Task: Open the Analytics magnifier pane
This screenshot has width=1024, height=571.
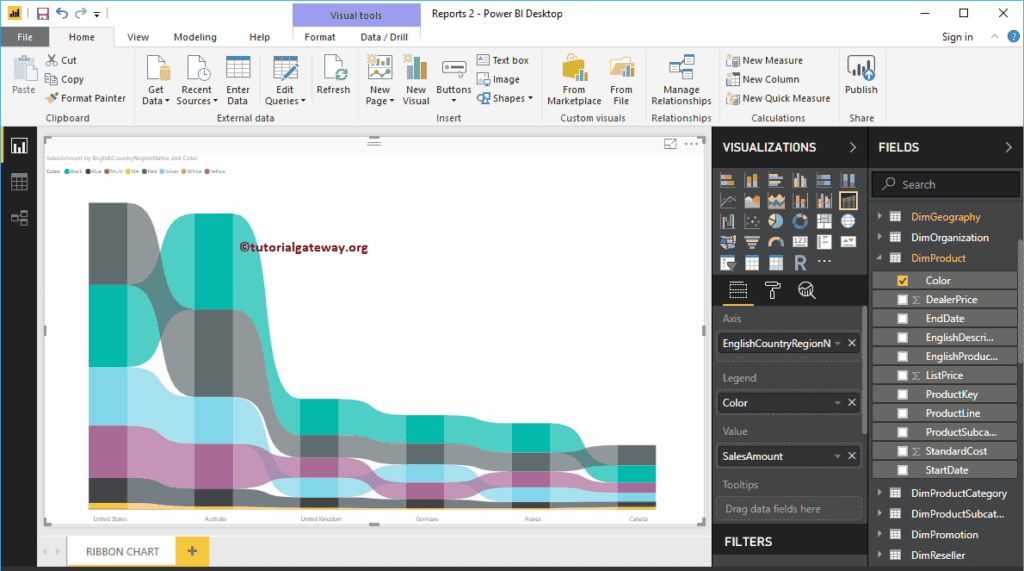Action: pyautogui.click(x=807, y=290)
